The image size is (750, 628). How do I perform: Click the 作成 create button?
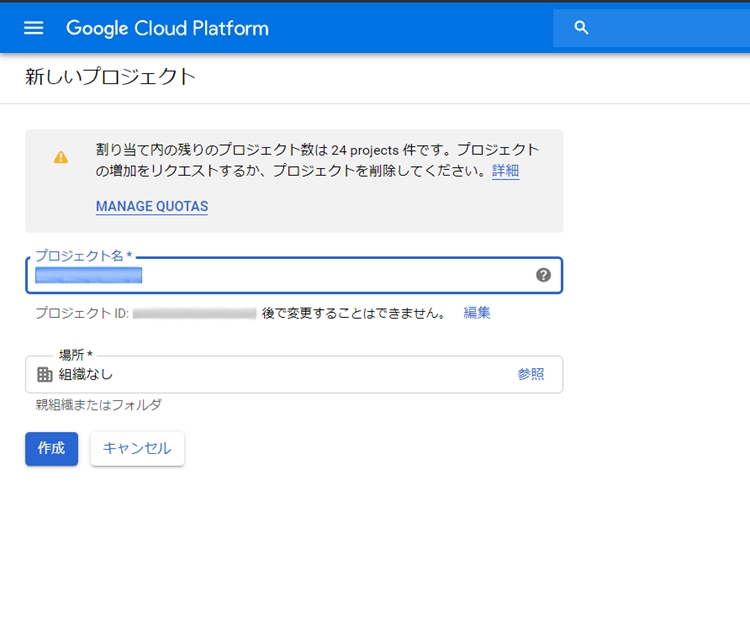[x=52, y=449]
